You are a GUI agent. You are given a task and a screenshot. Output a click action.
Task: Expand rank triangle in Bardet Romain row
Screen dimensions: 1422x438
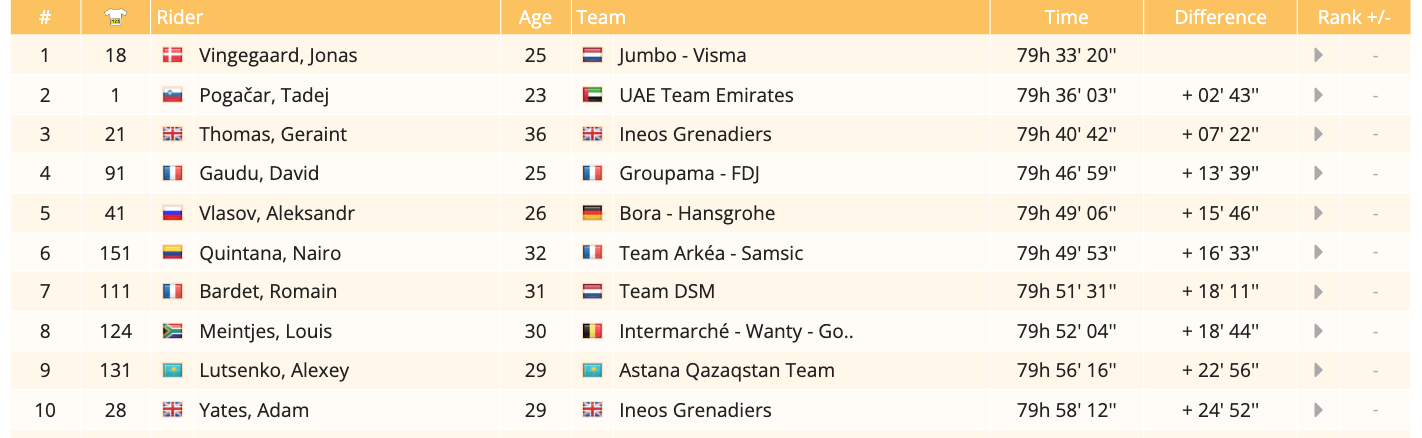1319,292
